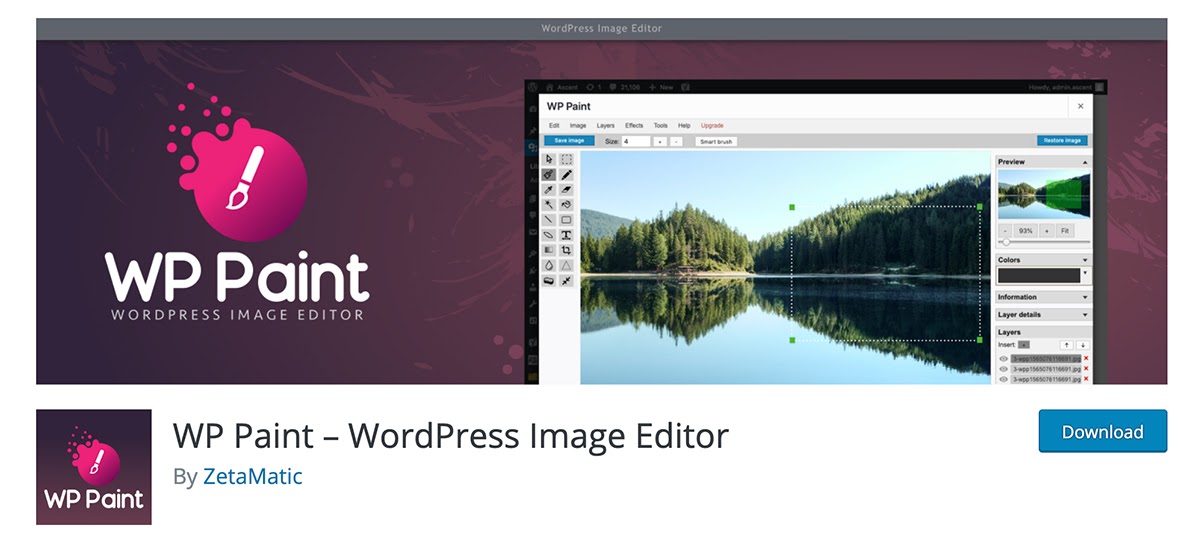Select the Crop tool
1200x543 pixels.
tap(566, 250)
